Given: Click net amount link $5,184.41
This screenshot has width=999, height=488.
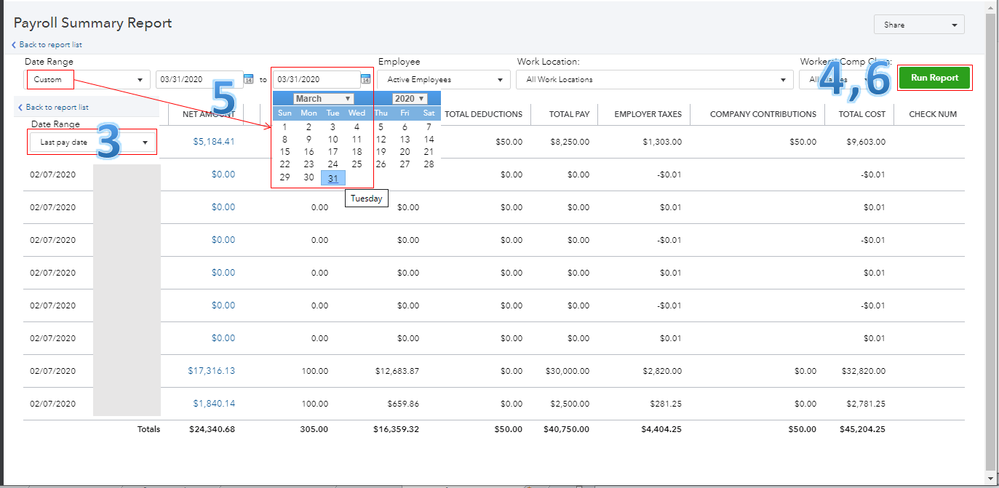Looking at the screenshot, I should pos(213,141).
